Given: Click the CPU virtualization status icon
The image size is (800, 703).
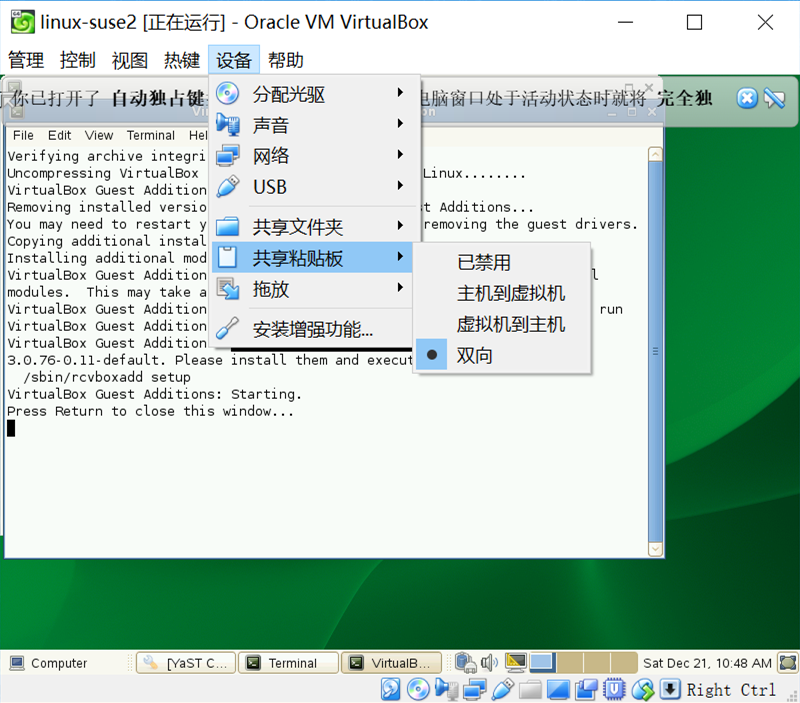Looking at the screenshot, I should (614, 689).
